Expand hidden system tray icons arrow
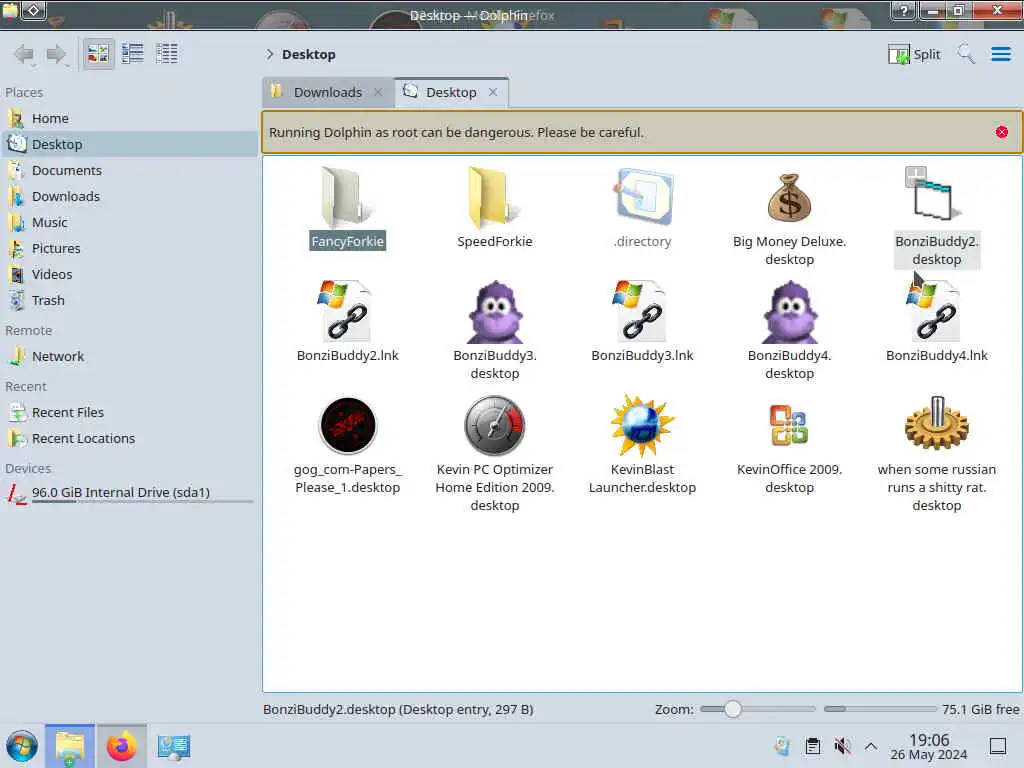The width and height of the screenshot is (1024, 768). point(871,746)
